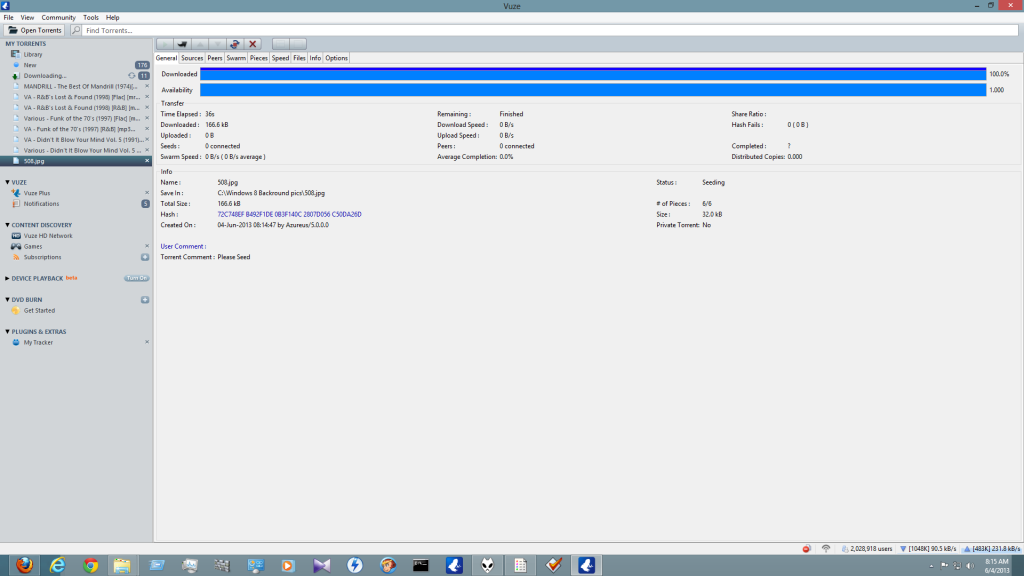Viewport: 1024px width, 576px height.
Task: Click the refresh/recheck torrent toolbar icon
Action: click(235, 44)
